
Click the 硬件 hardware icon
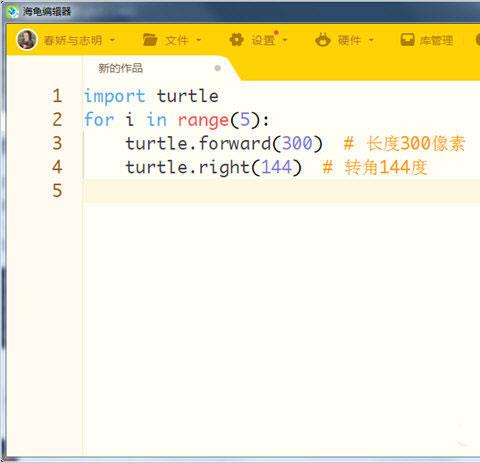[323, 40]
